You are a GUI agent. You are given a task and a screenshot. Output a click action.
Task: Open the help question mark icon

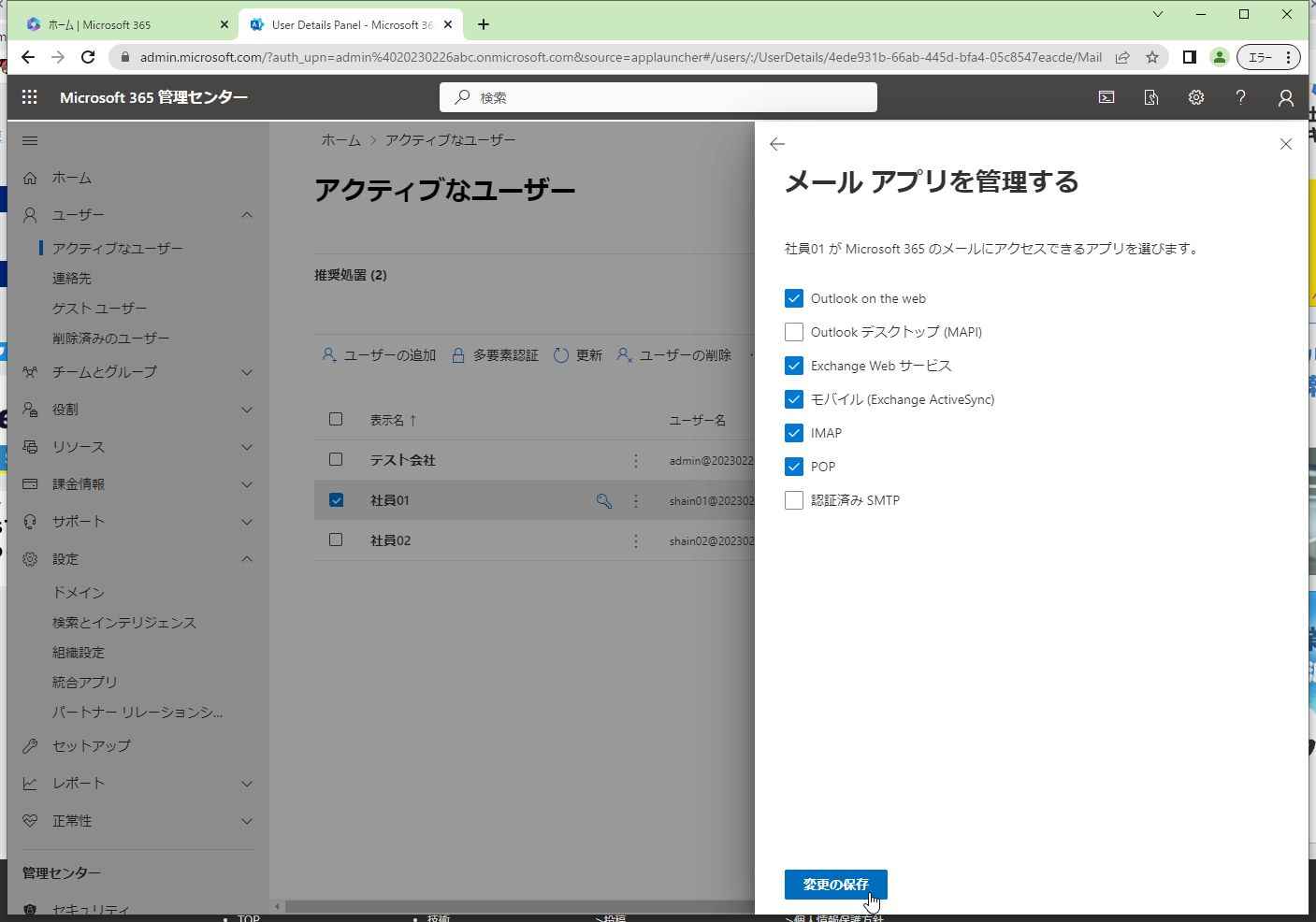(1241, 97)
